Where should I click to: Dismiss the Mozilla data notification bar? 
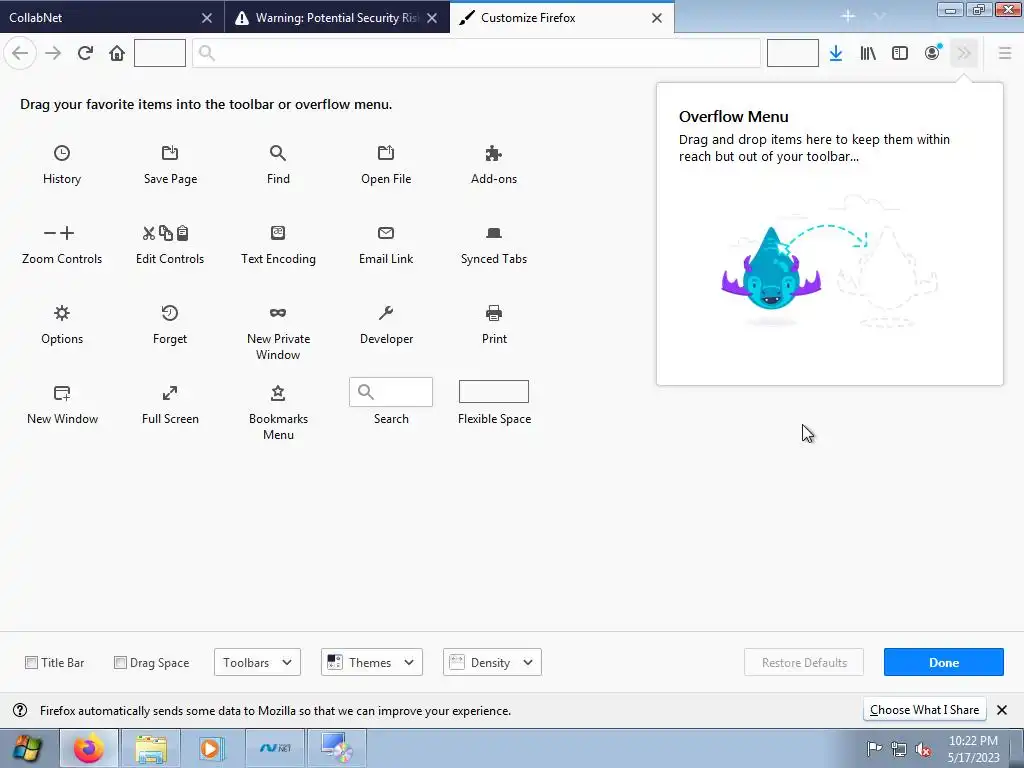[x=1002, y=710]
